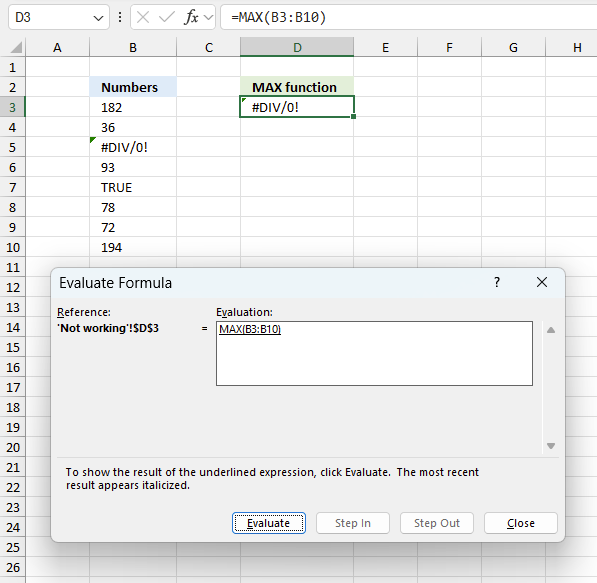Viewport: 597px width, 583px height.
Task: Open the help question mark in Evaluate Formula
Action: coord(497,282)
